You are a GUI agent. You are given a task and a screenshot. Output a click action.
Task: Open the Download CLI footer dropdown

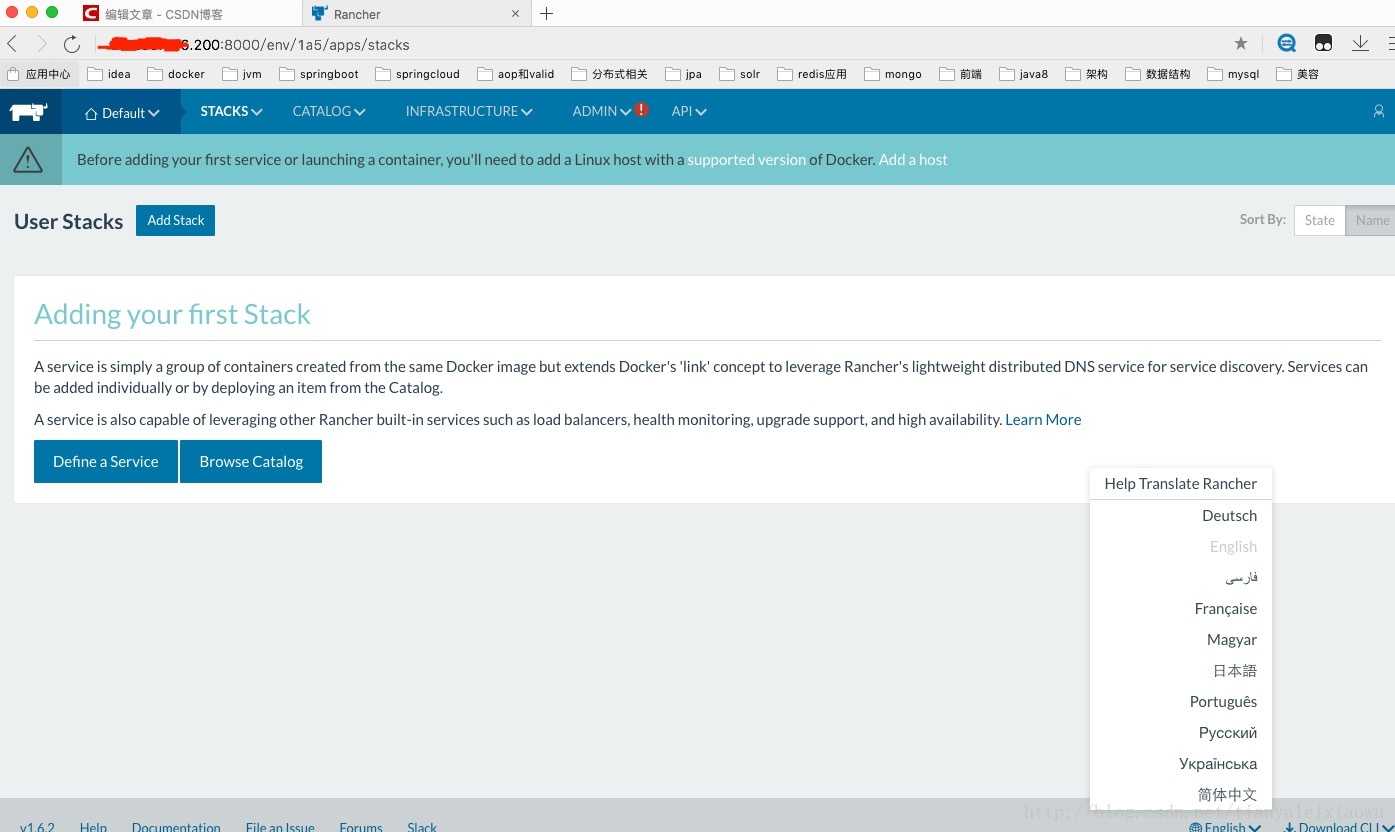1338,826
